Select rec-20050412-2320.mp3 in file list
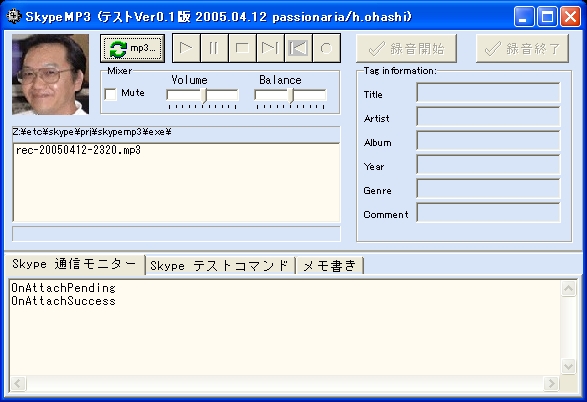The width and height of the screenshot is (587, 402). [x=79, y=150]
